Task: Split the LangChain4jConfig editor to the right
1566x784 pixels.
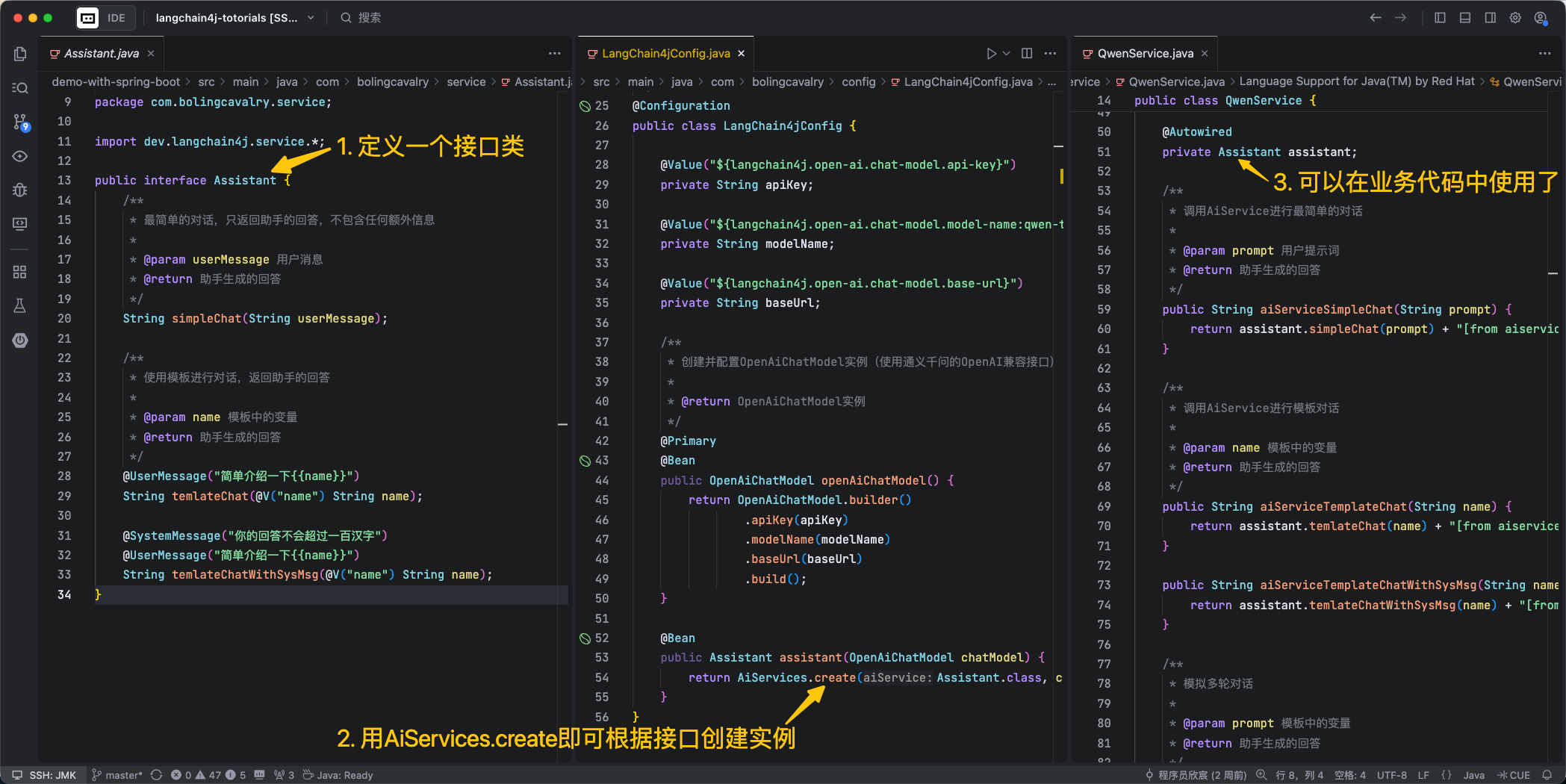Action: point(1027,54)
